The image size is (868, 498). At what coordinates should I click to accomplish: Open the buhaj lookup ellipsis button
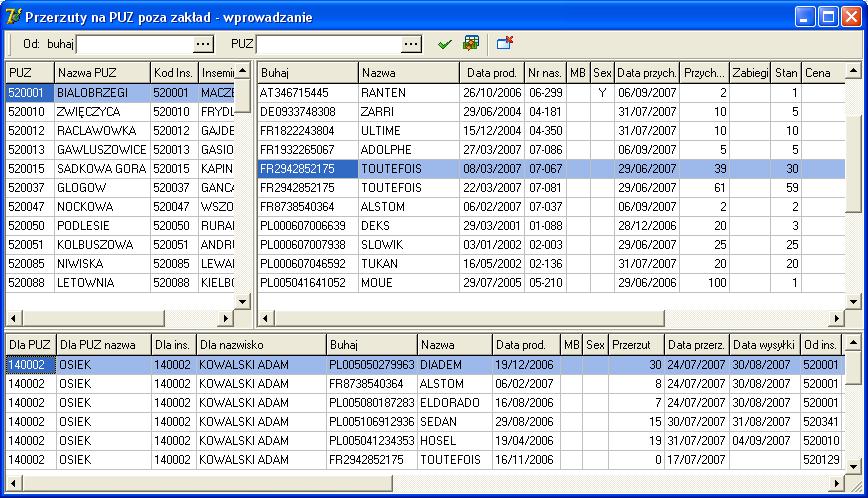(203, 44)
